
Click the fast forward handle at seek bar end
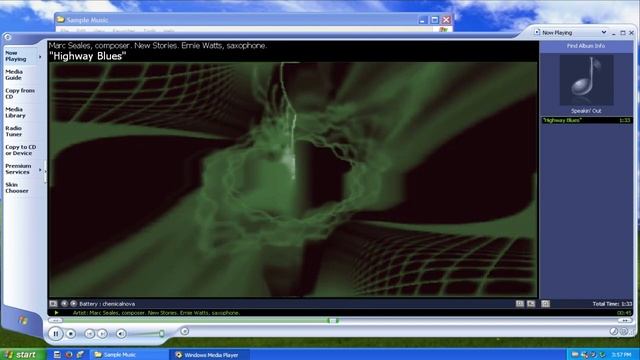[x=625, y=321]
